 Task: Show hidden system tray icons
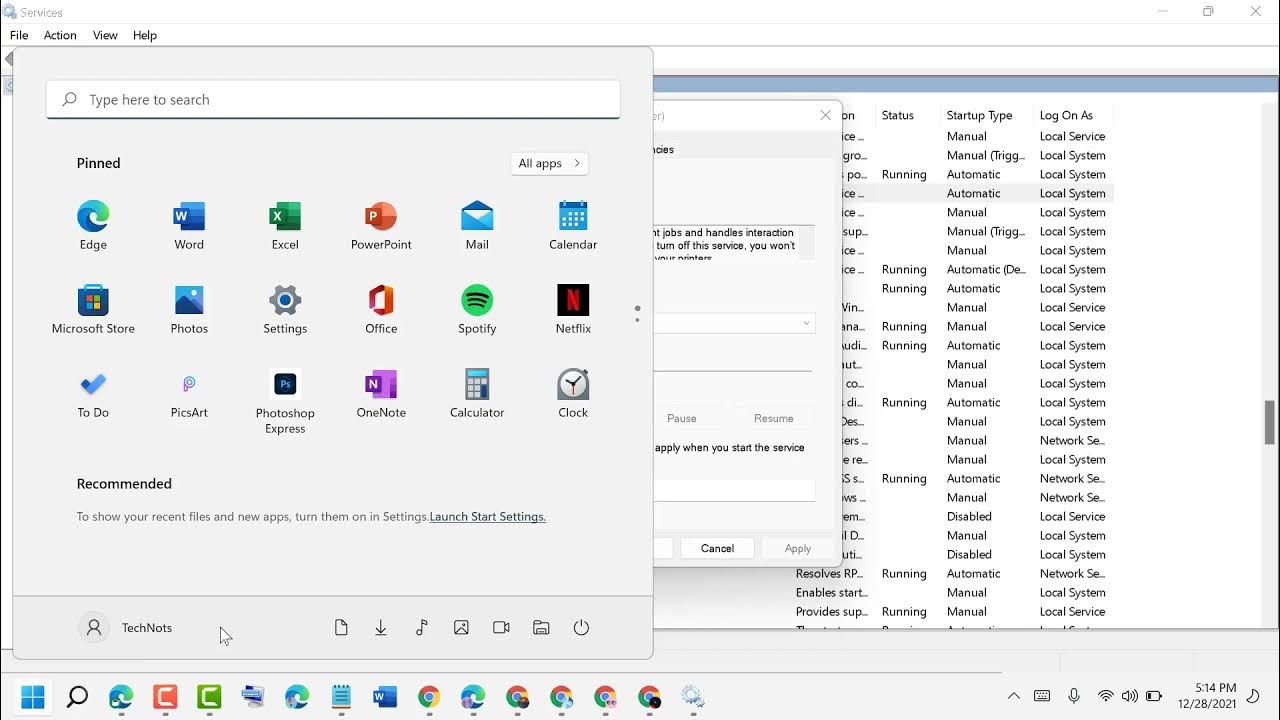(1014, 696)
